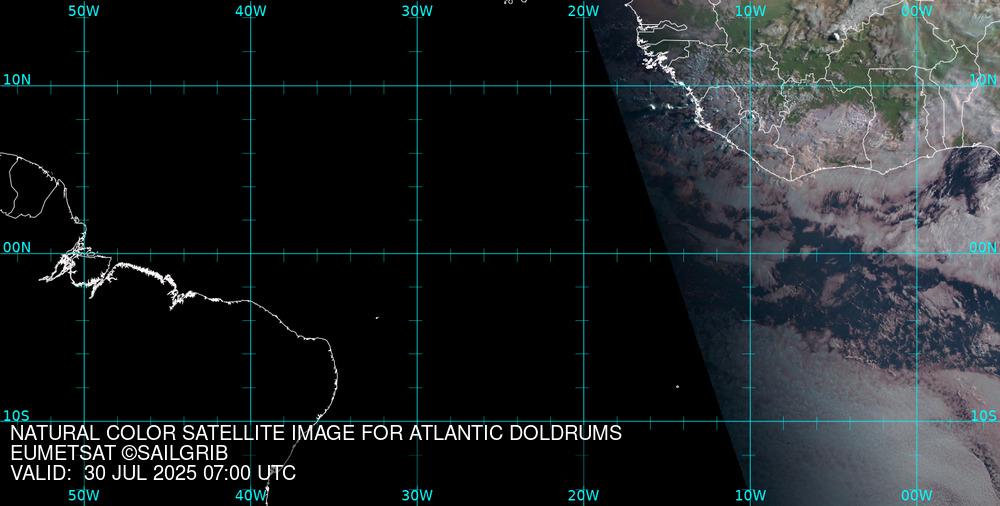Click the 40W longitude label along the top edge
Viewport: 1000px width, 506px height.
251,11
